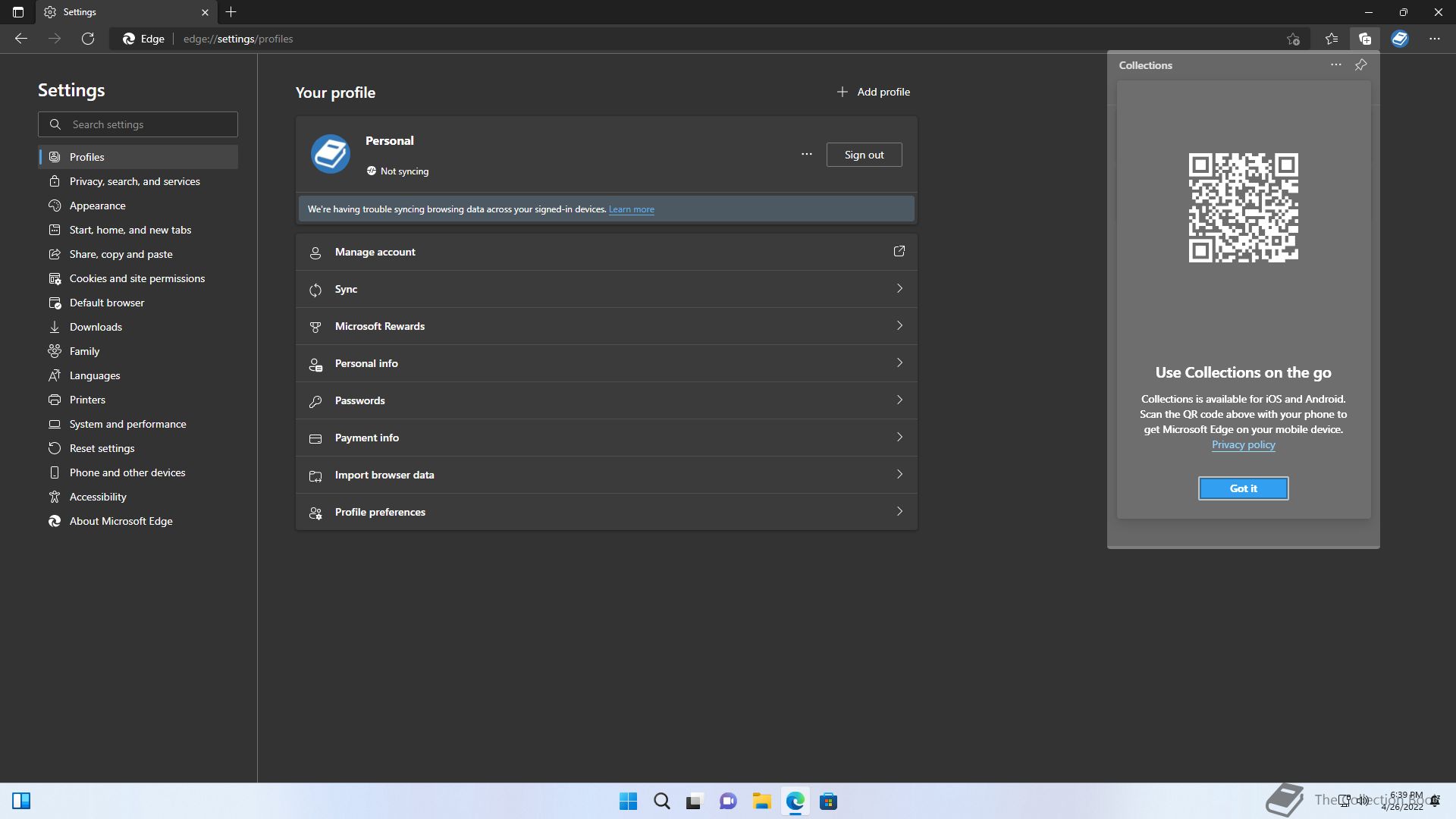
Task: Click the add to favorites star icon
Action: click(x=1293, y=39)
